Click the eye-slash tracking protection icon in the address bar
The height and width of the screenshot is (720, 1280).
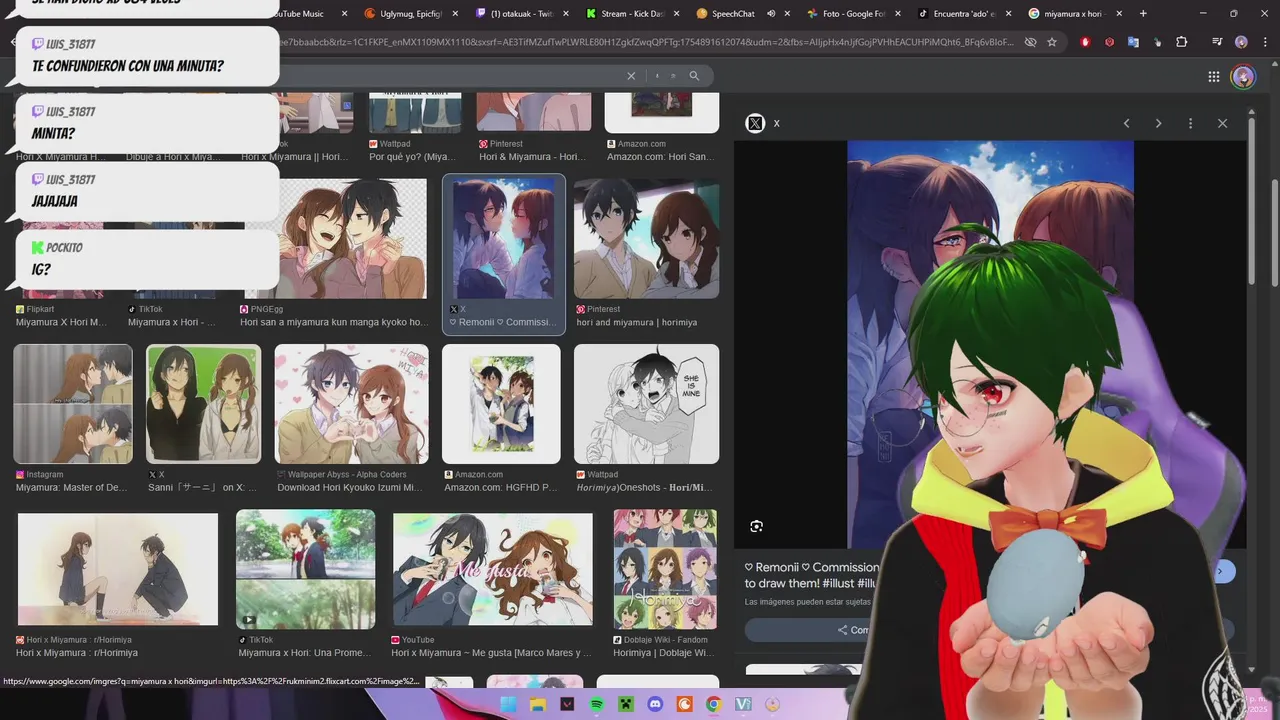pyautogui.click(x=1030, y=42)
